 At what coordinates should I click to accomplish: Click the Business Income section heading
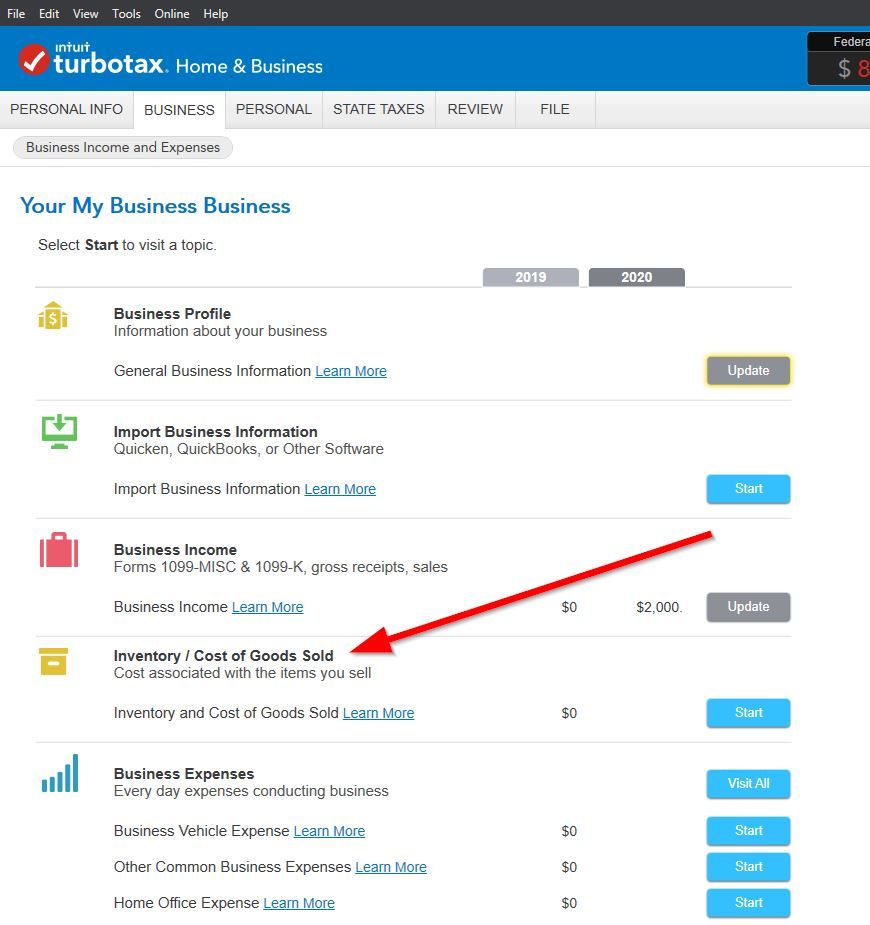coord(175,550)
